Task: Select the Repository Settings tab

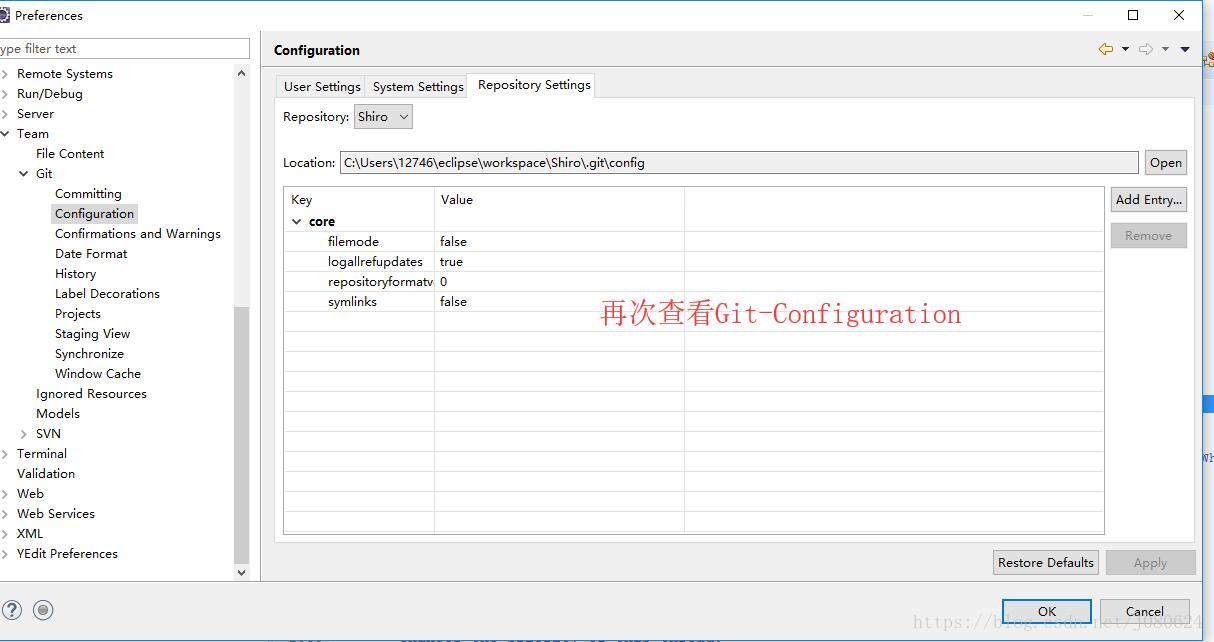Action: [534, 85]
